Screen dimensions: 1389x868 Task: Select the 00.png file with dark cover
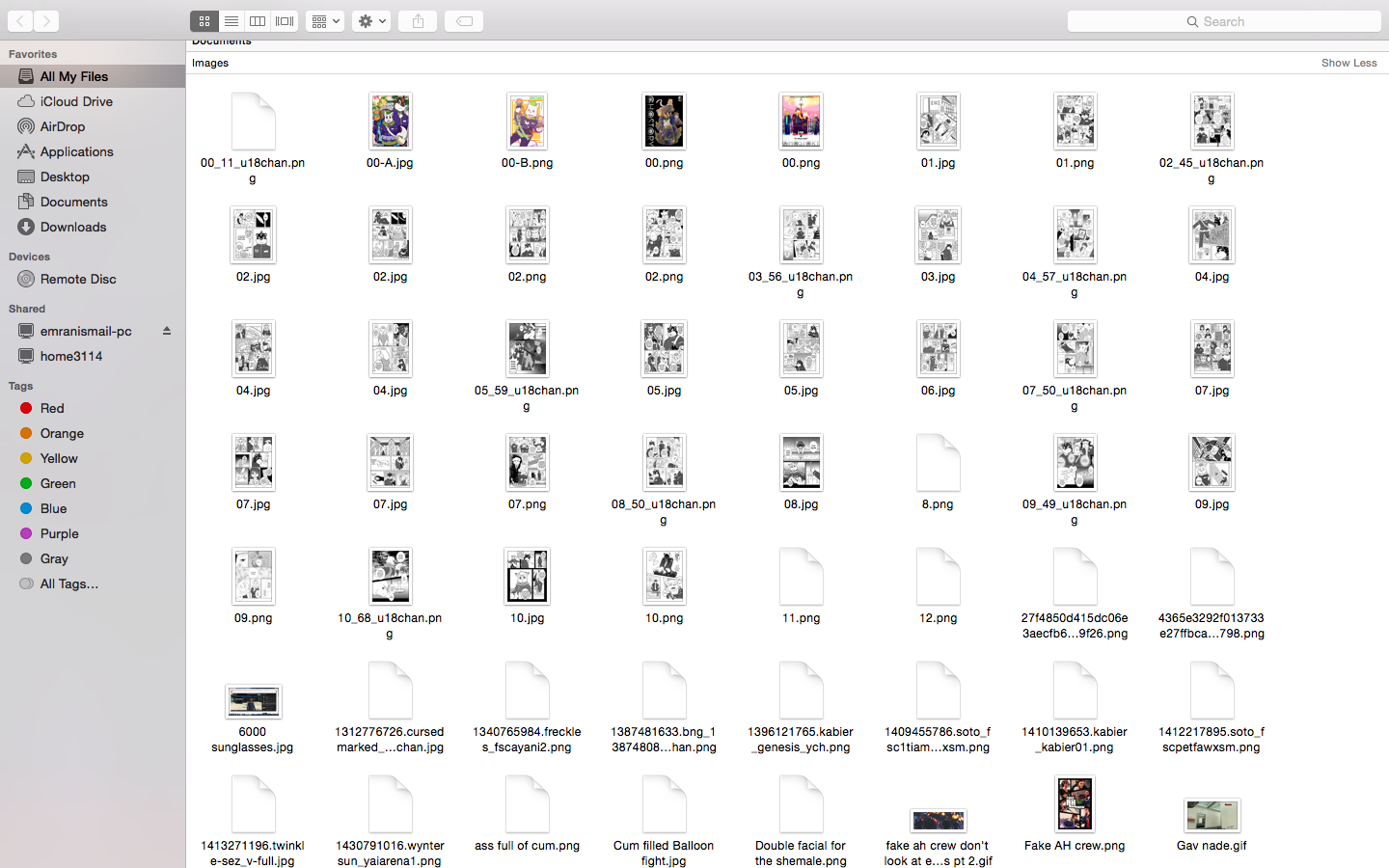tap(664, 121)
